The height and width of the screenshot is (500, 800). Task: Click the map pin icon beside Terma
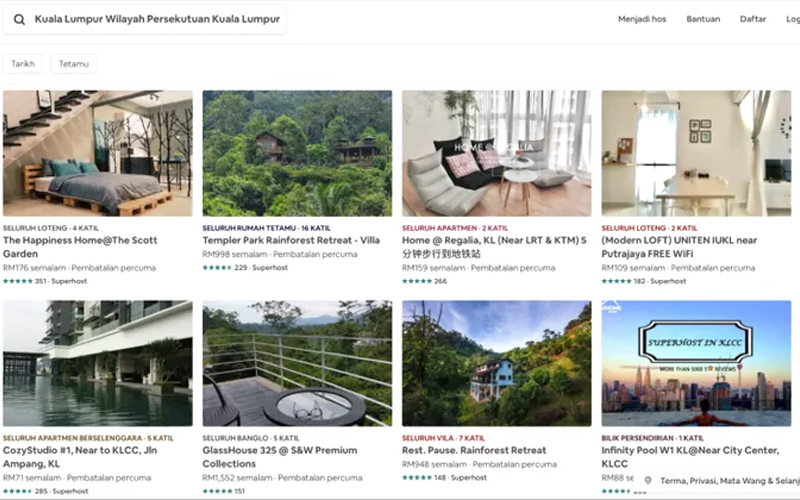pos(648,481)
